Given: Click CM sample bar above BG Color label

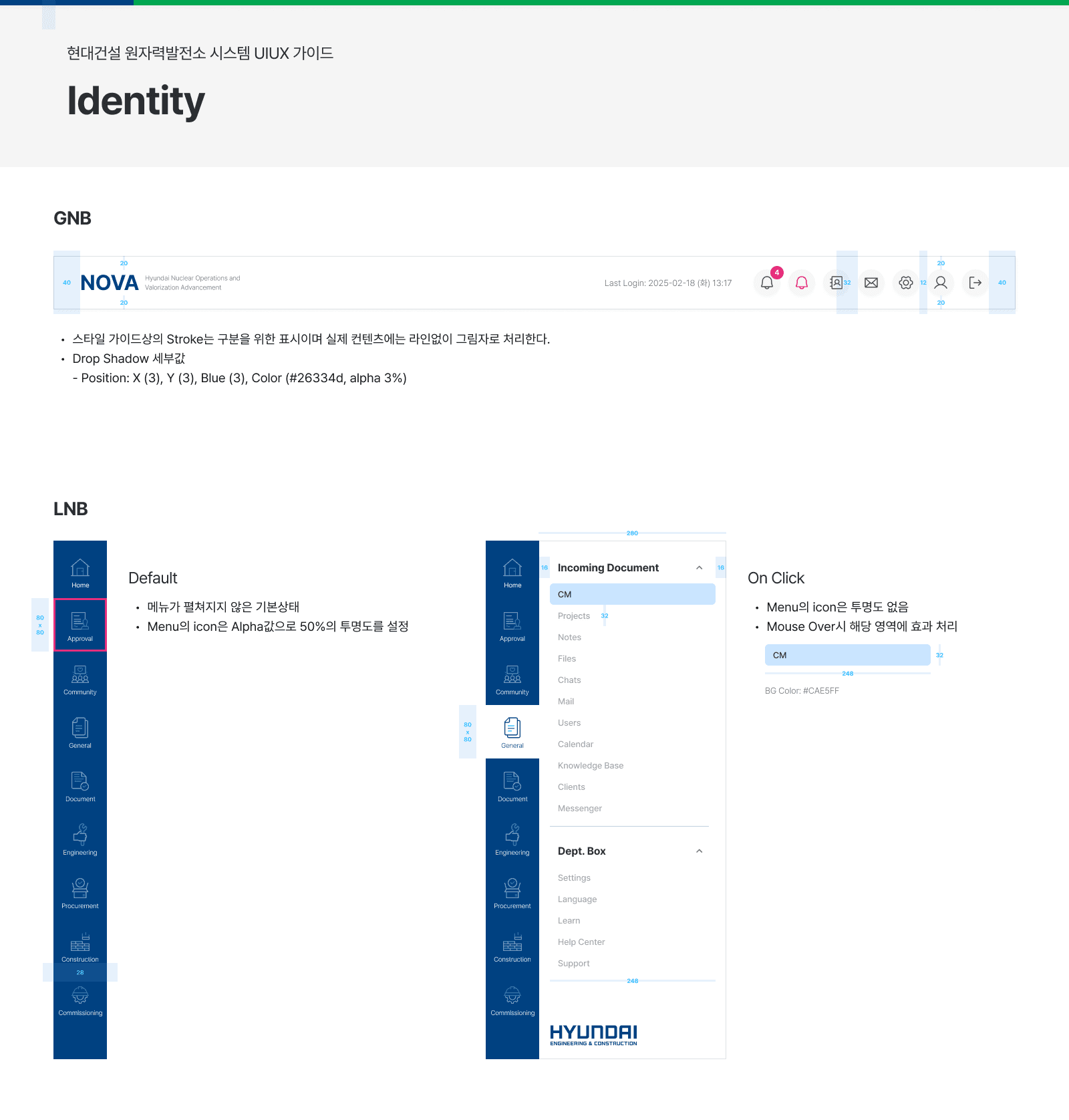Looking at the screenshot, I should tap(847, 655).
